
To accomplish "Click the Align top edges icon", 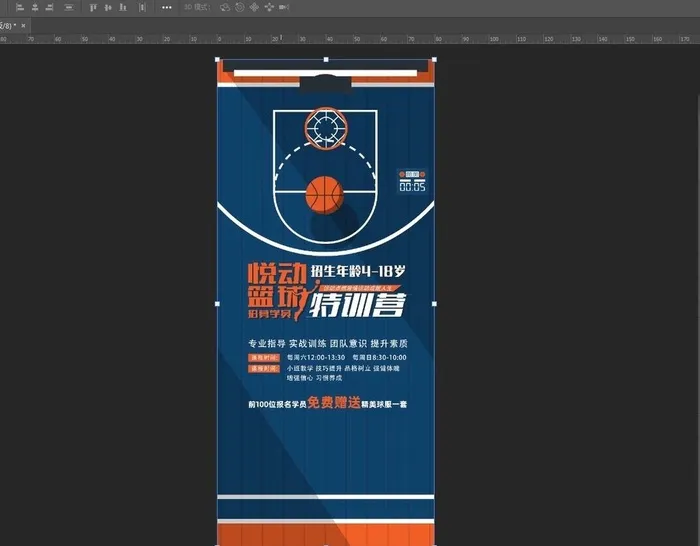I will (93, 7).
